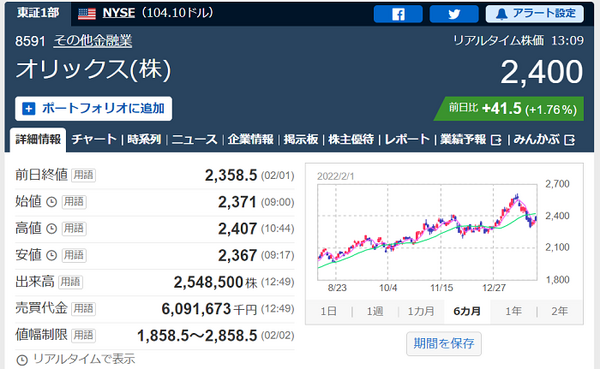This screenshot has width=600, height=369.
Task: Click the external-link icon beside みんかぶ
Action: [x=569, y=140]
